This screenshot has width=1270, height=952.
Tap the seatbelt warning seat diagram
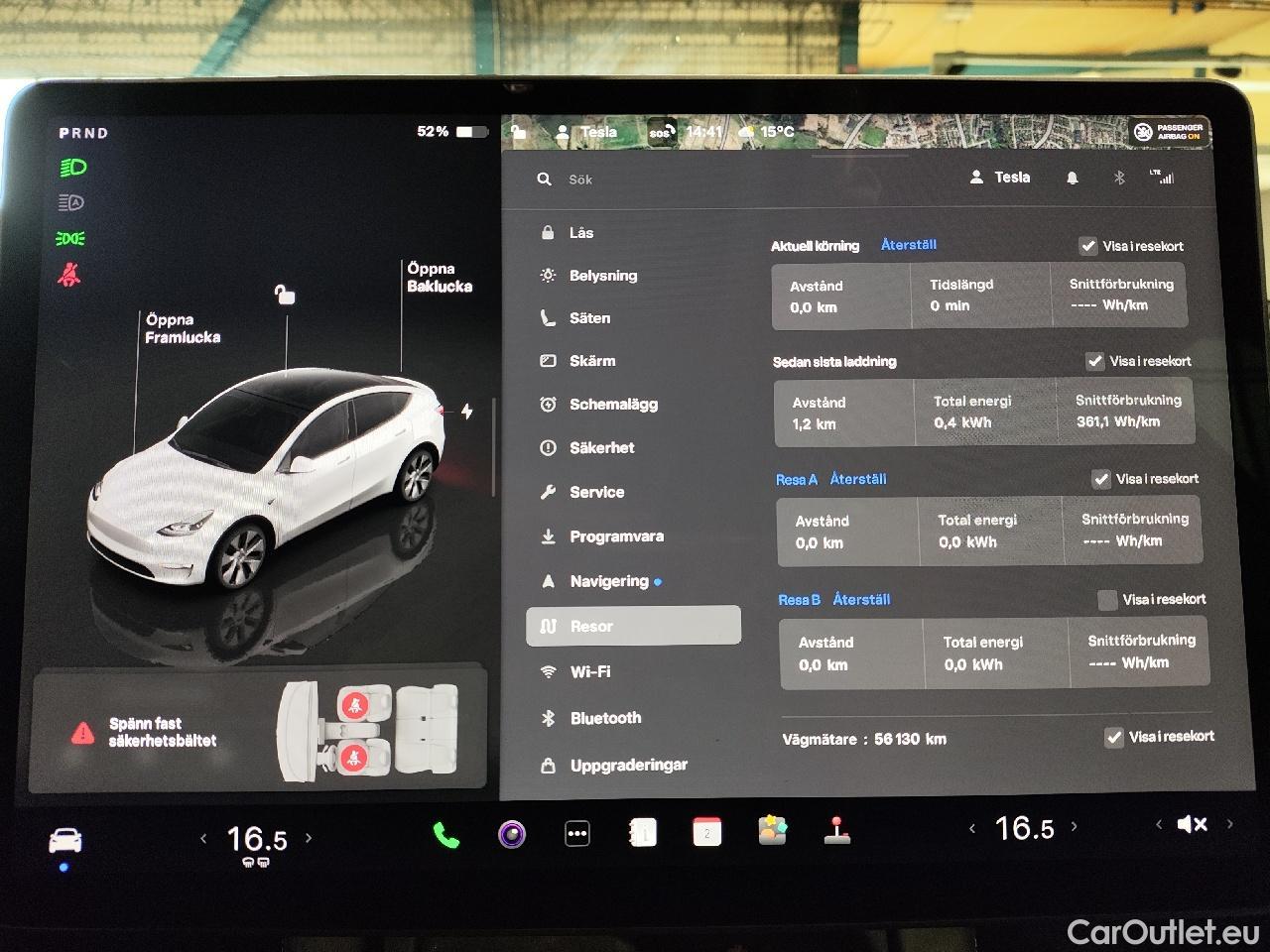click(368, 731)
